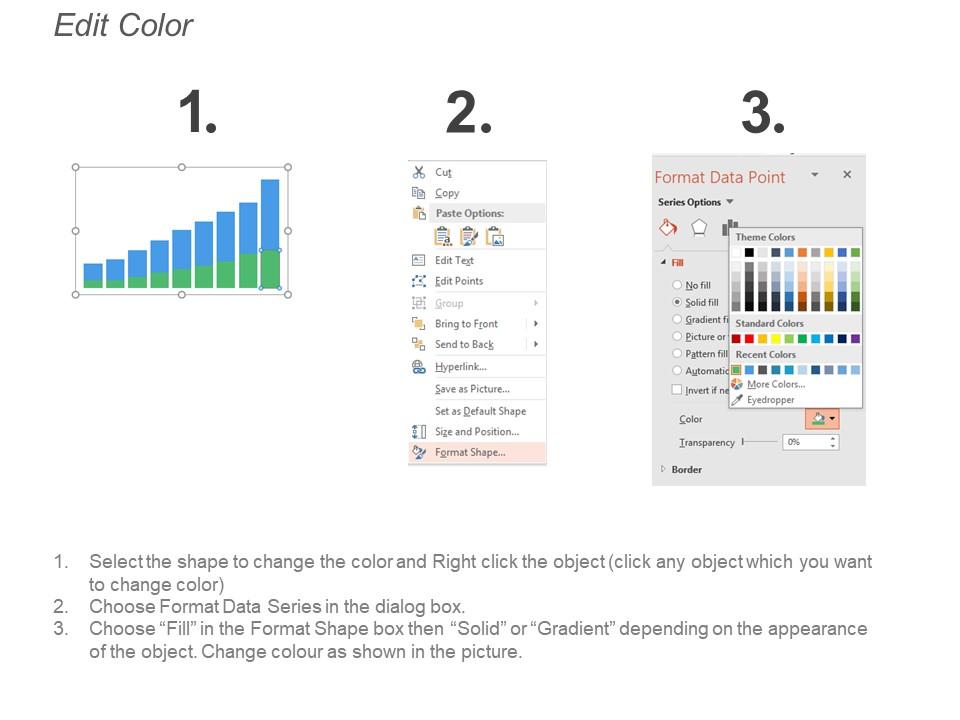Viewport: 960px width, 720px height.
Task: Click Save as Picture menu entry
Action: pos(472,389)
